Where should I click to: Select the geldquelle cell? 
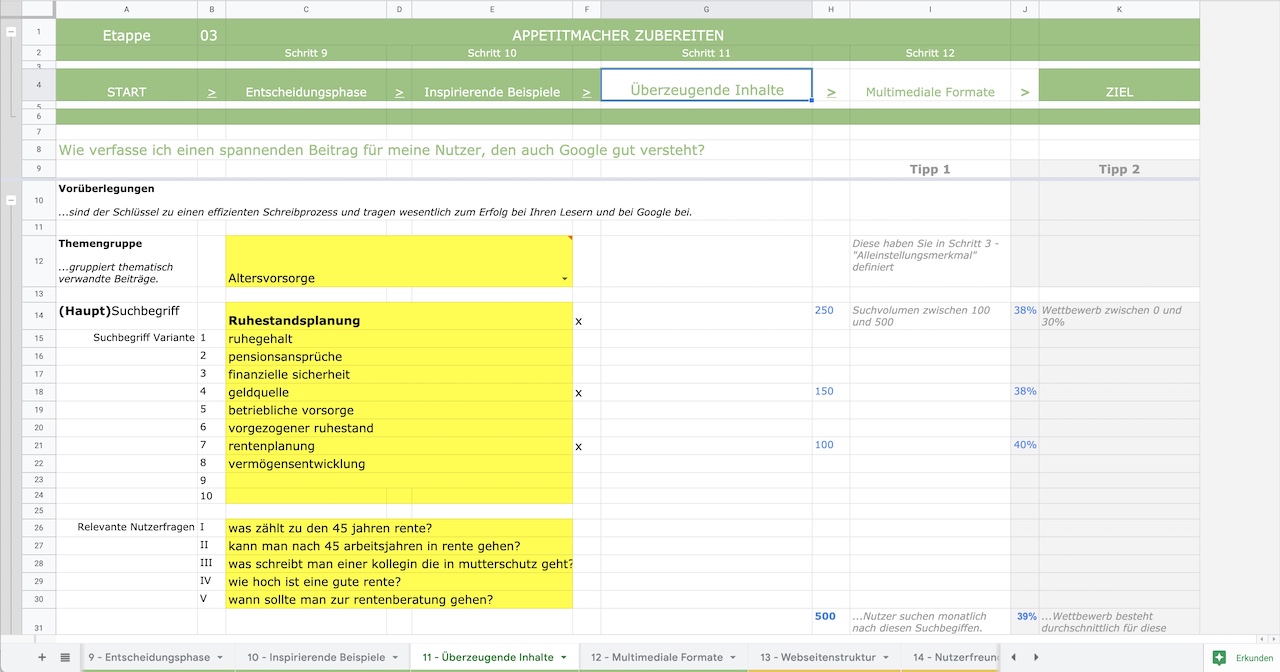pyautogui.click(x=399, y=393)
